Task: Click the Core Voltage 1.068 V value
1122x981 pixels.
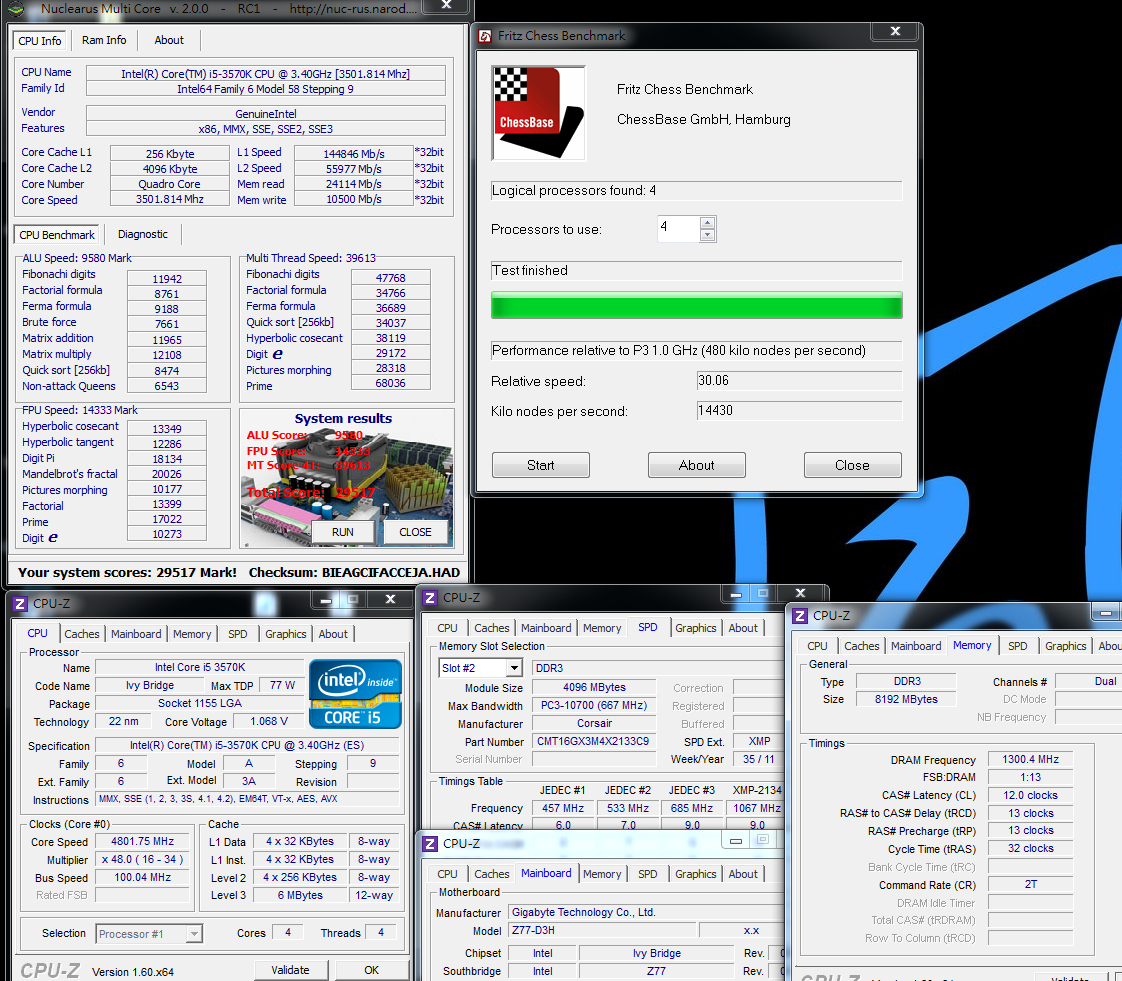Action: click(268, 721)
